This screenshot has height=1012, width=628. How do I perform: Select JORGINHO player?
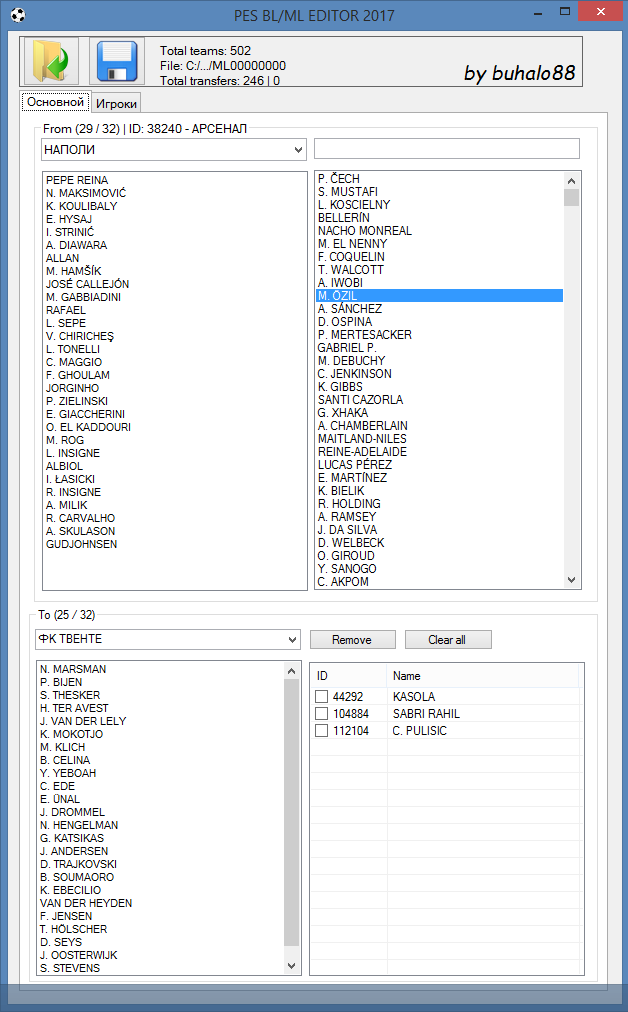72,388
